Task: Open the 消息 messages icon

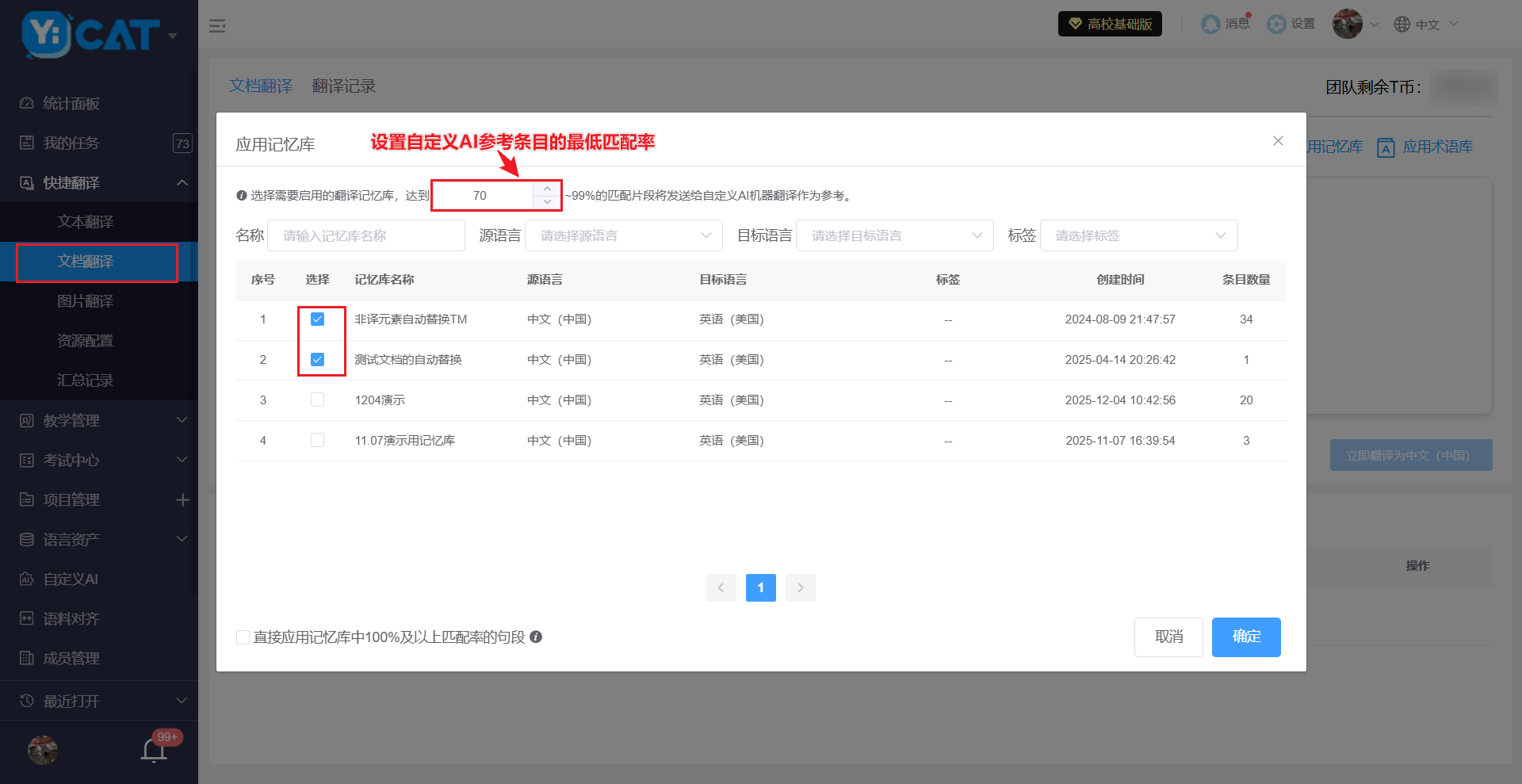Action: (x=1210, y=25)
